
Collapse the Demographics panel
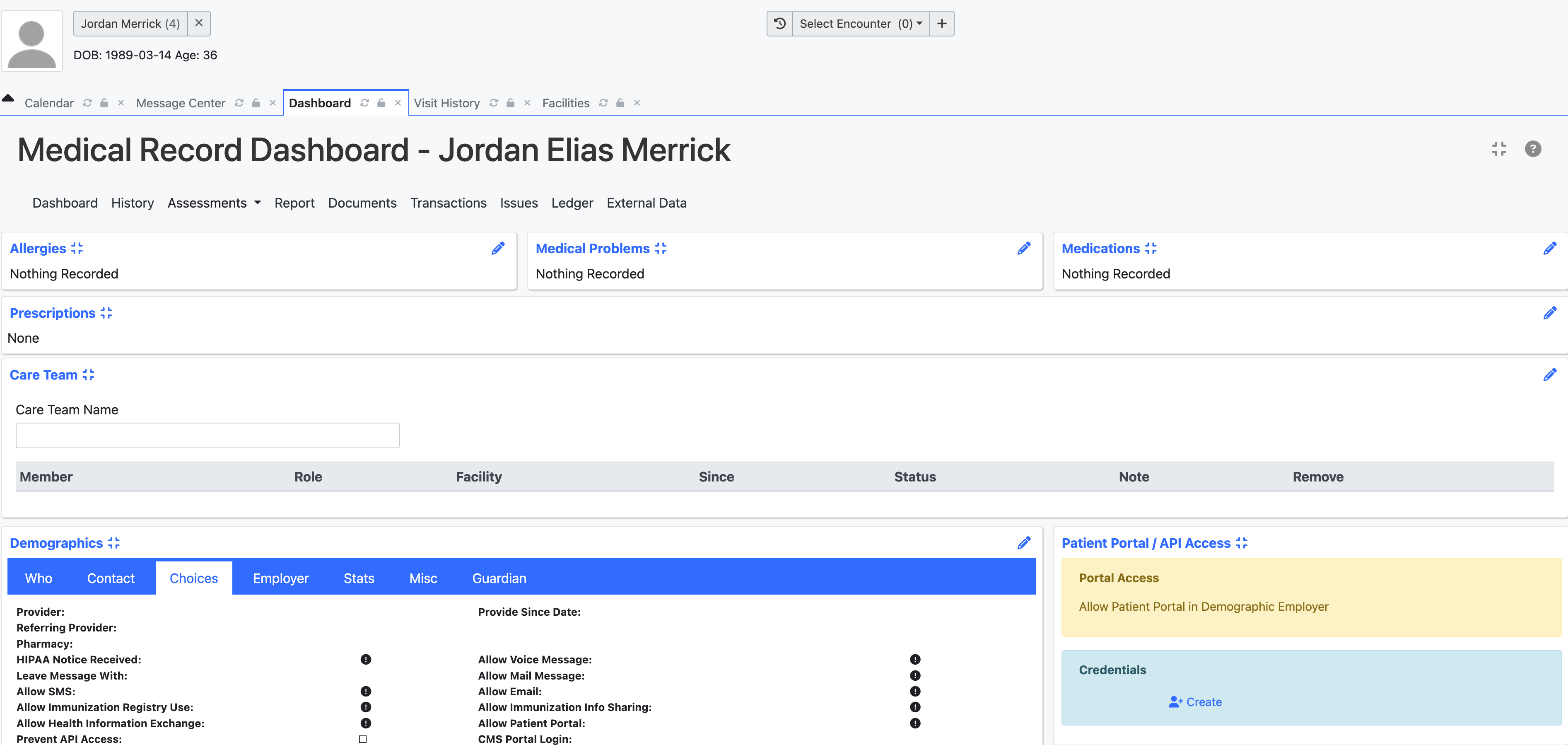114,542
